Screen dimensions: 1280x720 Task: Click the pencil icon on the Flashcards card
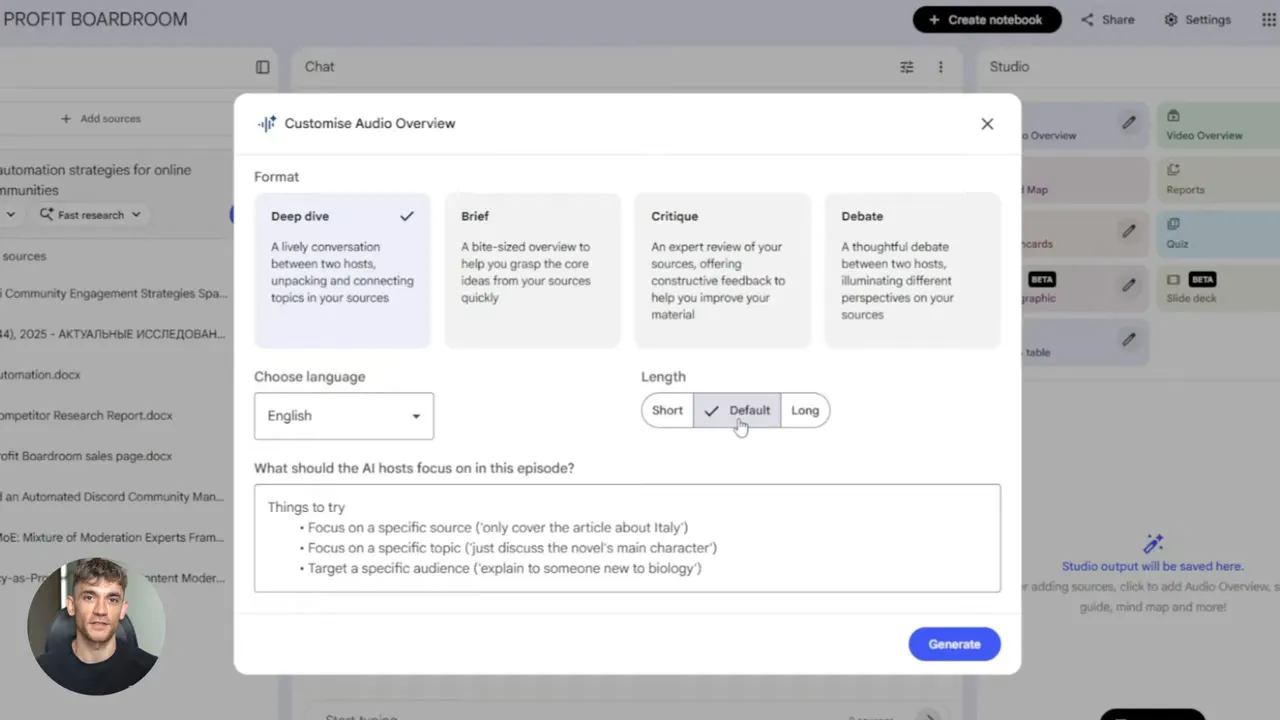1129,231
